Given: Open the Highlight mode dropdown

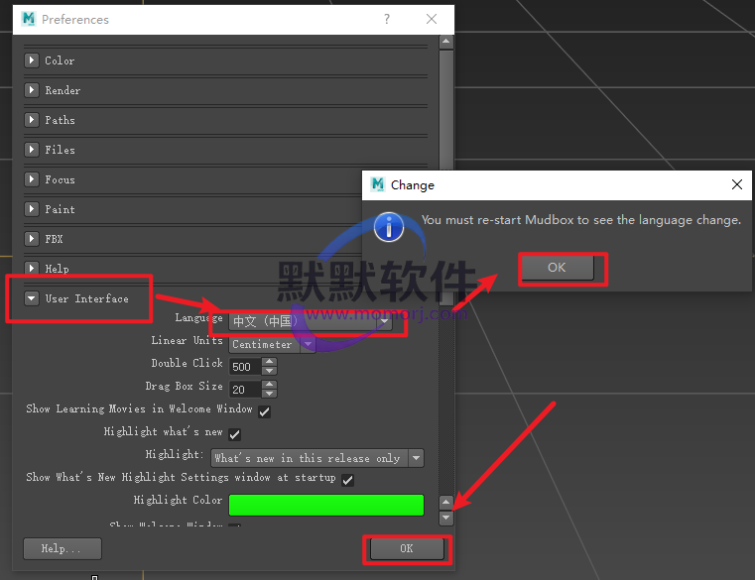Looking at the screenshot, I should [x=416, y=458].
